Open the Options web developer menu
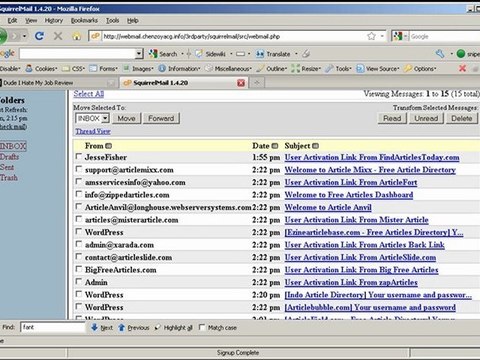Viewport: 480px width, 360px height. pos(420,69)
